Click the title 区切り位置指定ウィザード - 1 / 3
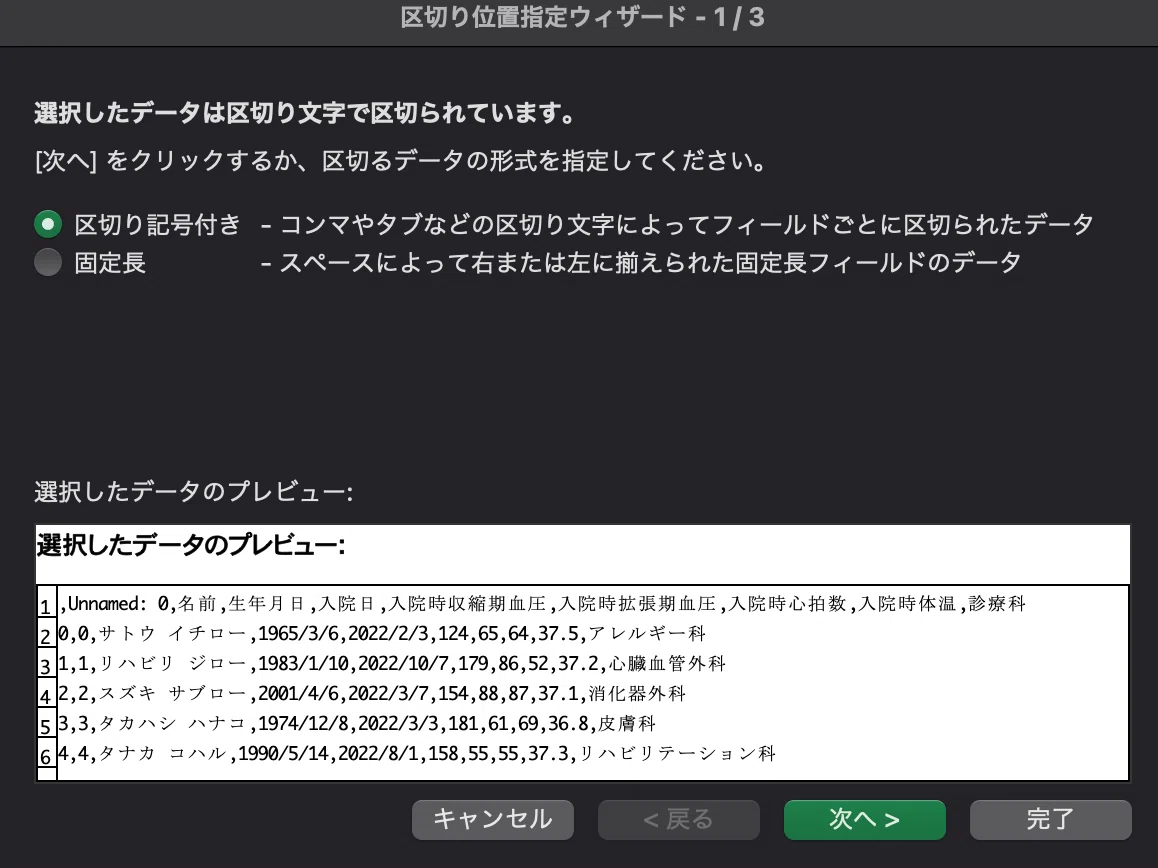This screenshot has width=1158, height=868. click(x=582, y=17)
